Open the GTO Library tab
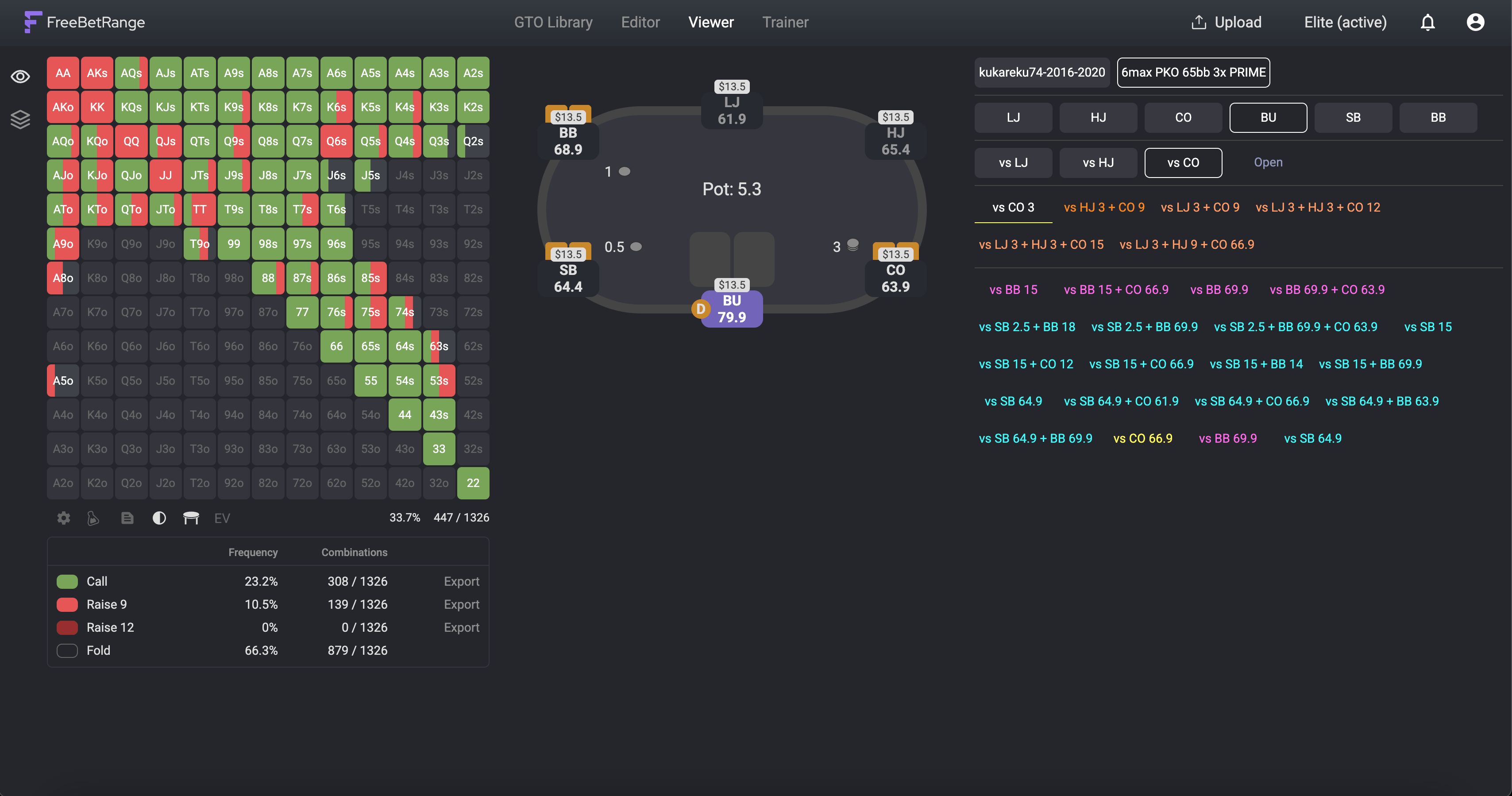The height and width of the screenshot is (796, 1512). tap(553, 22)
